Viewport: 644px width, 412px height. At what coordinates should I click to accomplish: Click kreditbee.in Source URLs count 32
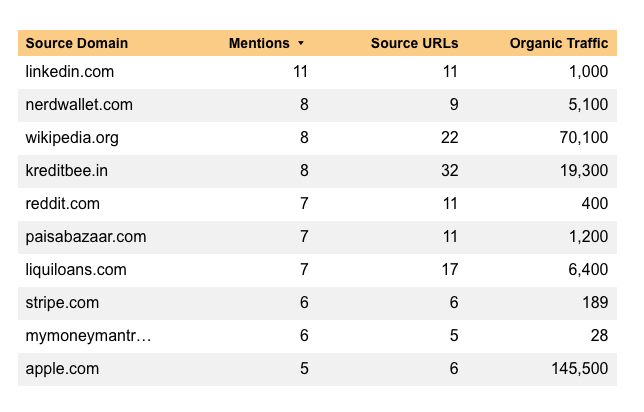[449, 170]
